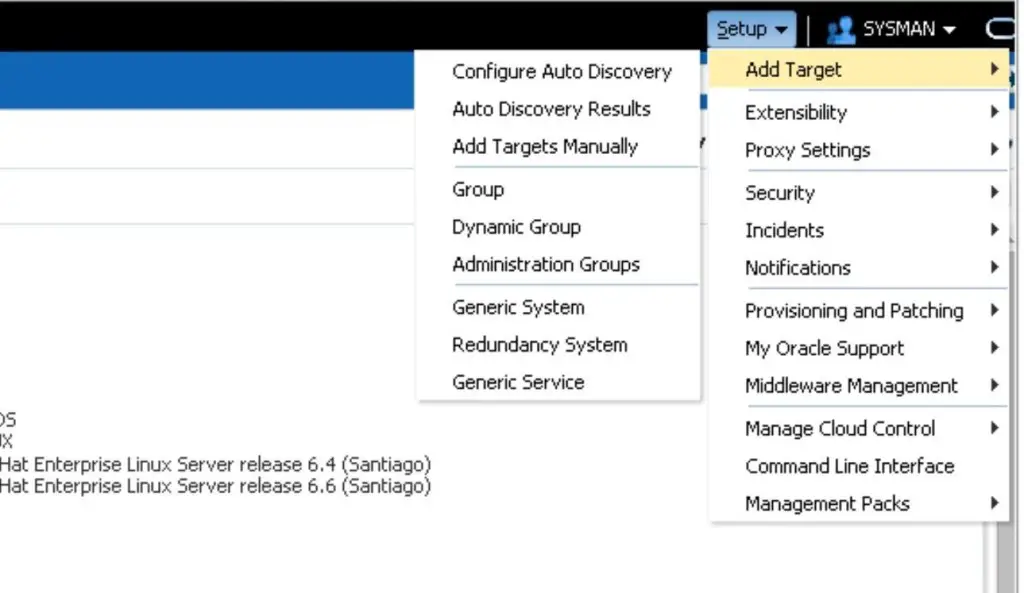
Task: Click the circular icon at top right
Action: (1001, 28)
